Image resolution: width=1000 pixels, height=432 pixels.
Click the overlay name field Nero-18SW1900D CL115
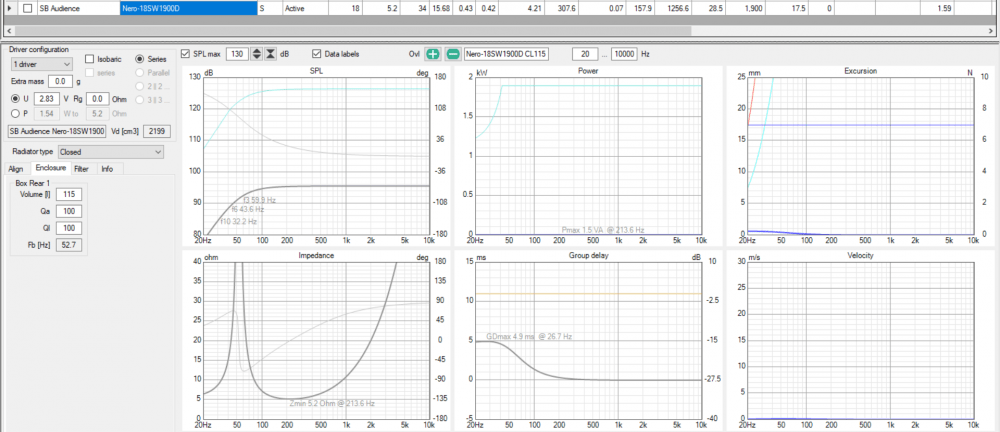pyautogui.click(x=506, y=54)
